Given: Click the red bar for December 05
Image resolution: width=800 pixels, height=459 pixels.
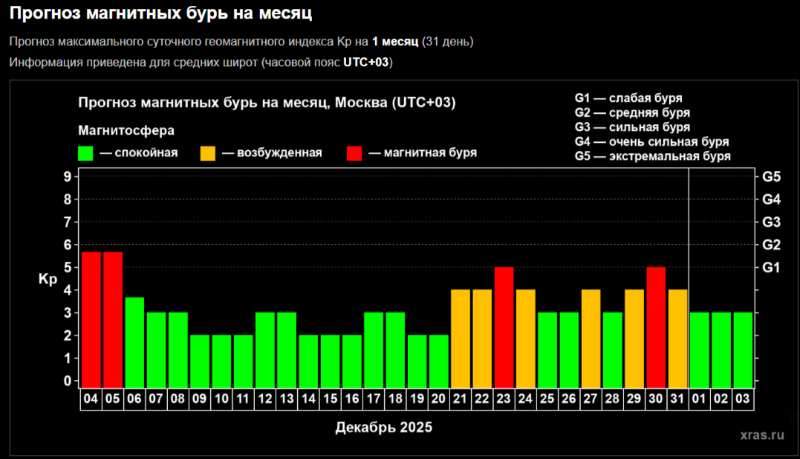Looking at the screenshot, I should point(113,320).
